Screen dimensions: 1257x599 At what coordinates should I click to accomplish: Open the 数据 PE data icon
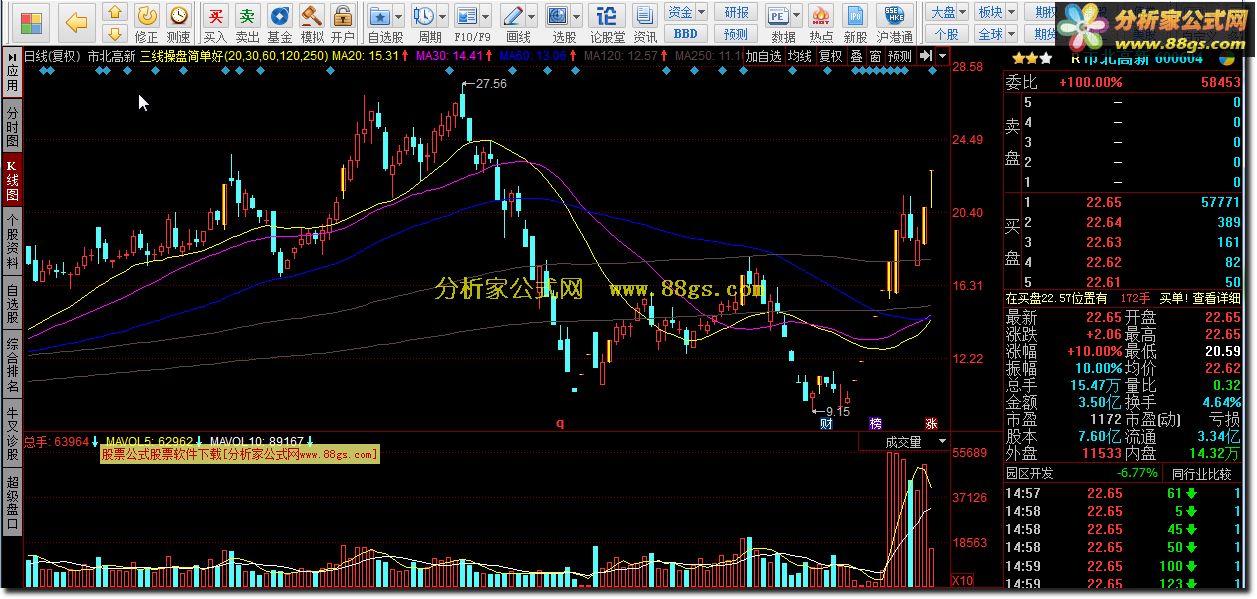[x=780, y=23]
